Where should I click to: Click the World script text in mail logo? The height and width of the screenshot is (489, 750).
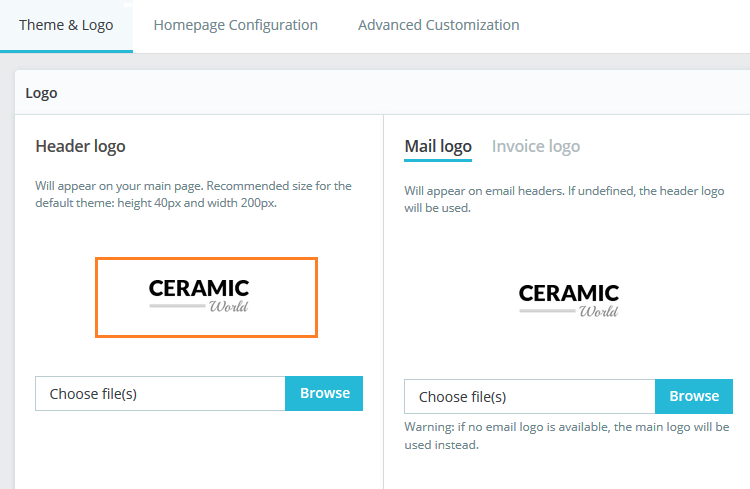[x=598, y=312]
